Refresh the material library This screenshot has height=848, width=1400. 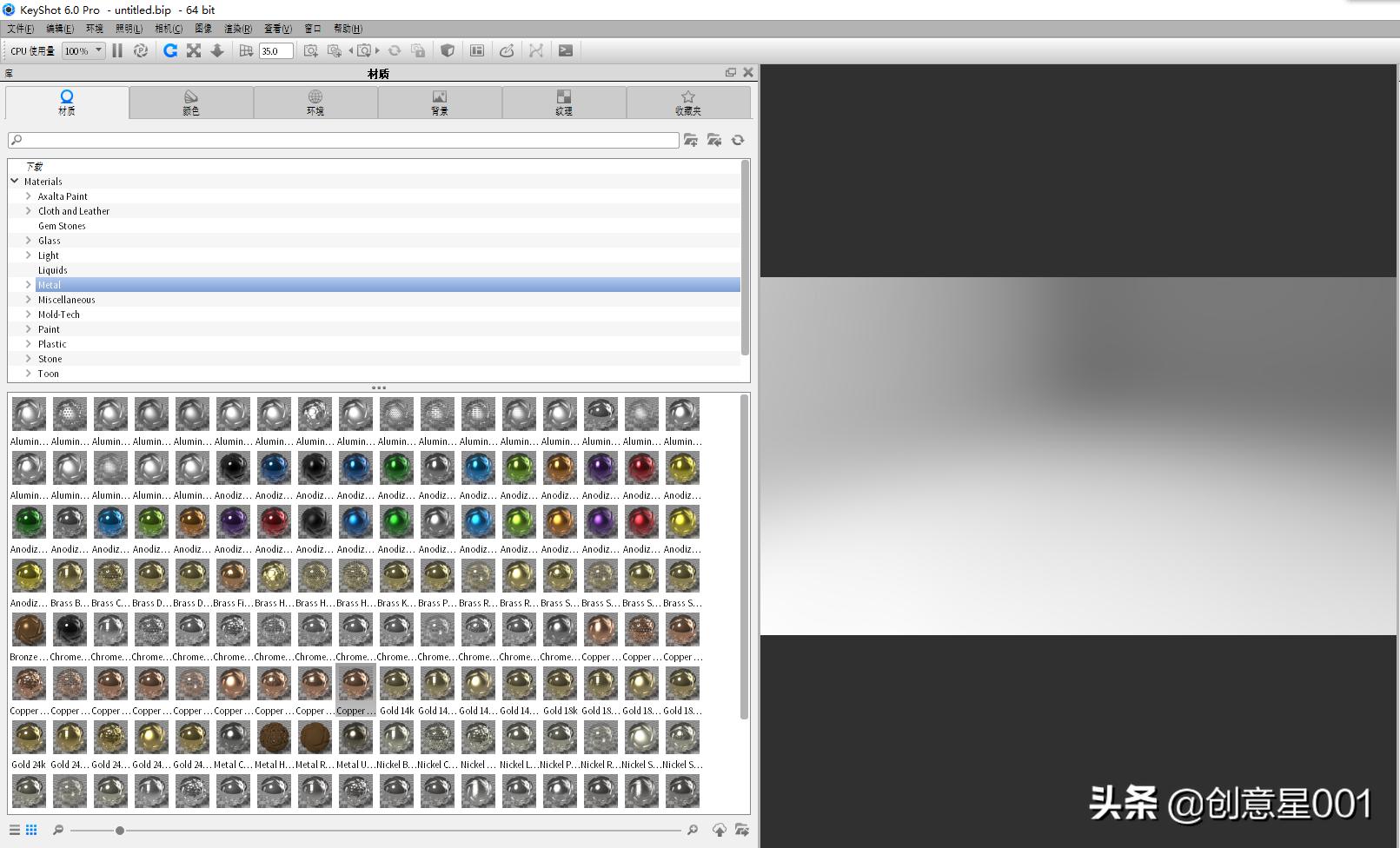click(738, 140)
